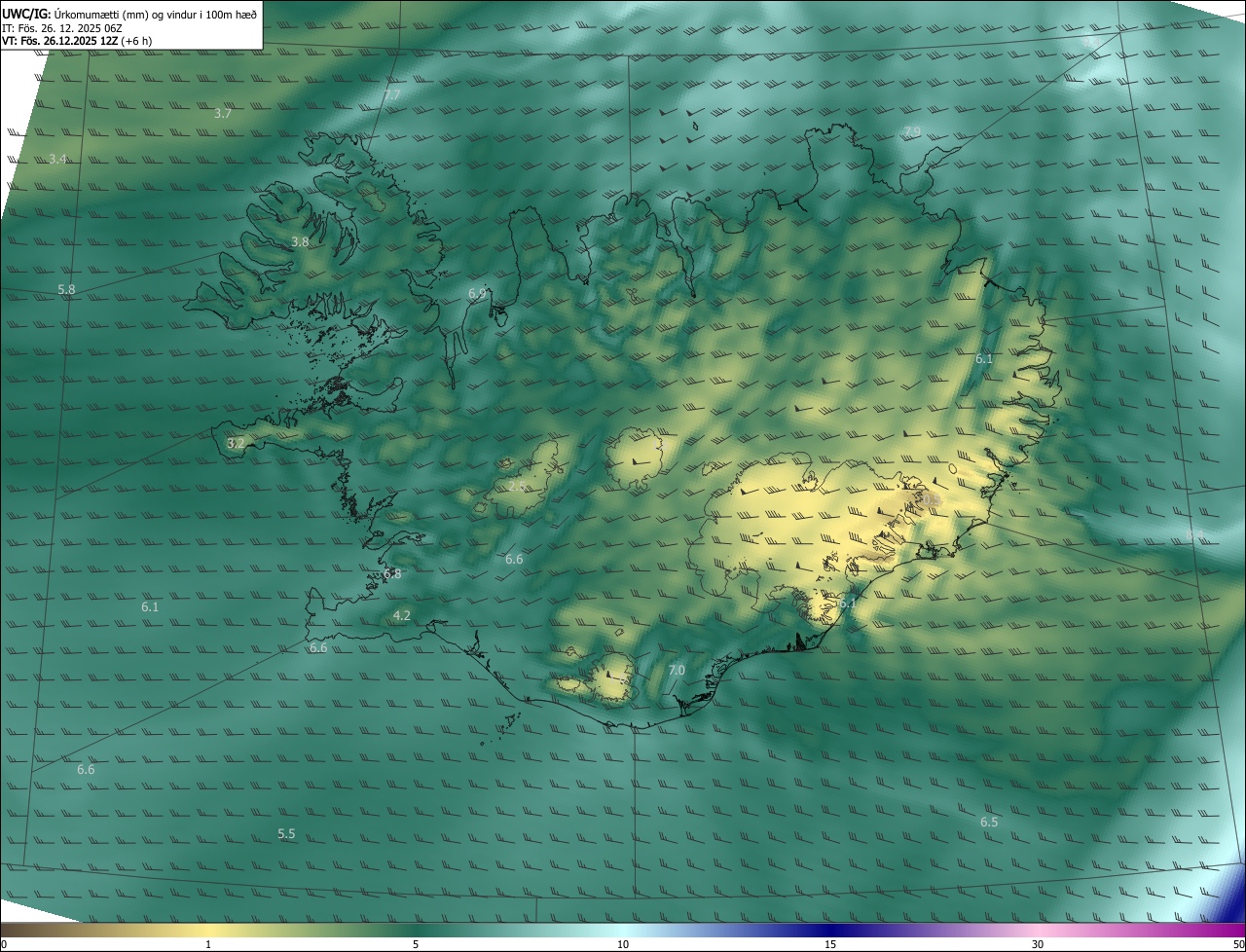This screenshot has width=1246, height=952.
Task: Click the colorbar tick label 0
Action: tap(4, 945)
